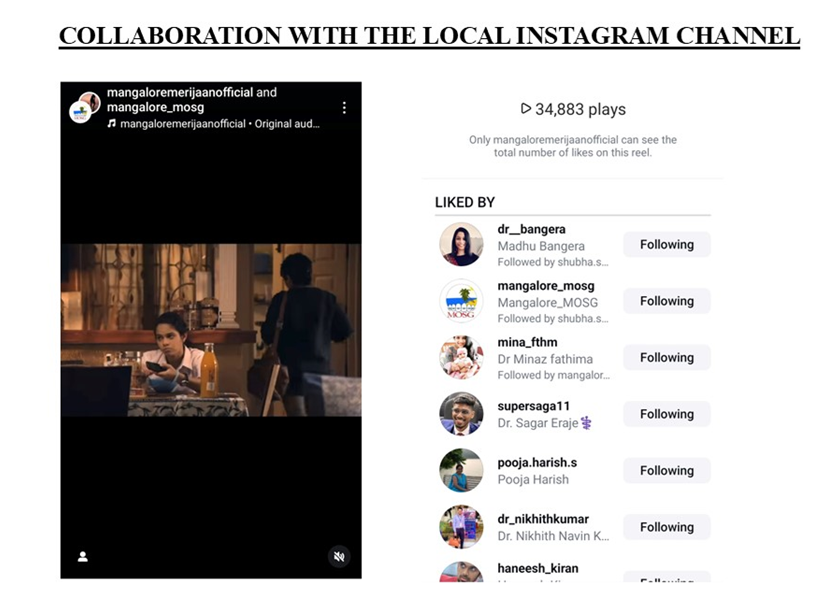This screenshot has height=607, width=835.
Task: Open the pooja.harish.s profile picture
Action: pyautogui.click(x=461, y=471)
